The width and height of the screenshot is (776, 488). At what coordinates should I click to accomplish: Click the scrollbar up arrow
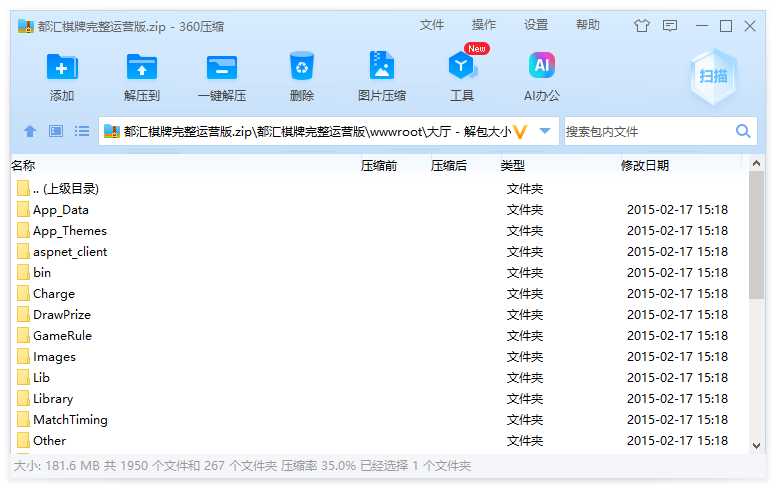tap(756, 163)
